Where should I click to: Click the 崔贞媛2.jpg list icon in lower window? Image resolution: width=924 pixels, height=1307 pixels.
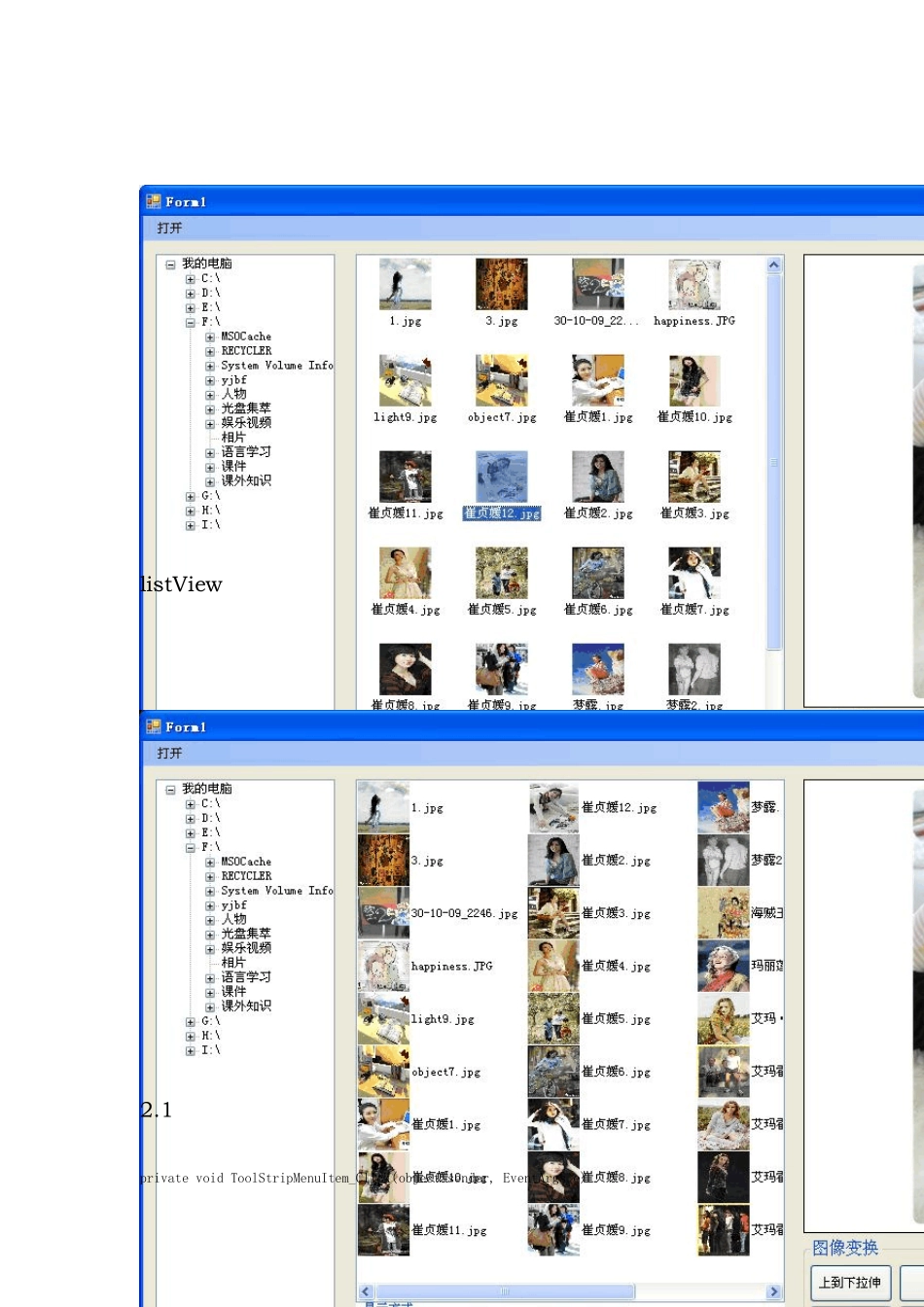[x=553, y=860]
